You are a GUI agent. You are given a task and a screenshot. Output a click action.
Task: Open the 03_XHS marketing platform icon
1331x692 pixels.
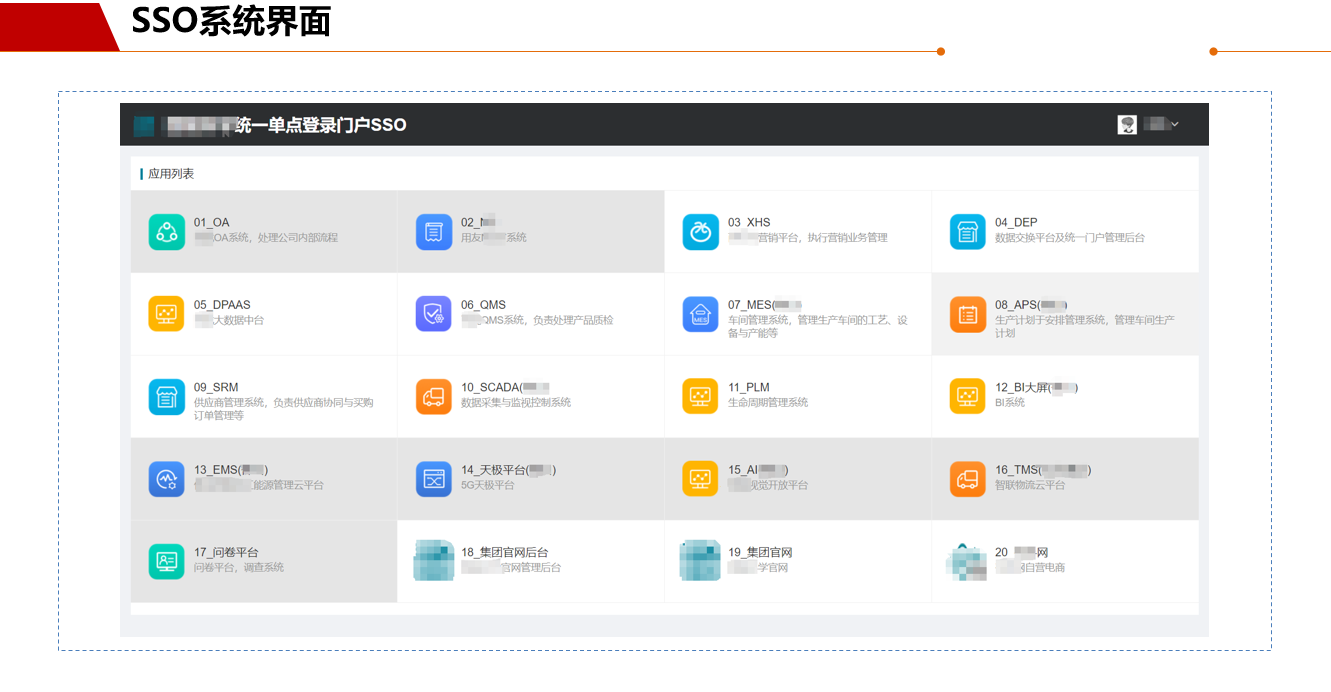700,232
